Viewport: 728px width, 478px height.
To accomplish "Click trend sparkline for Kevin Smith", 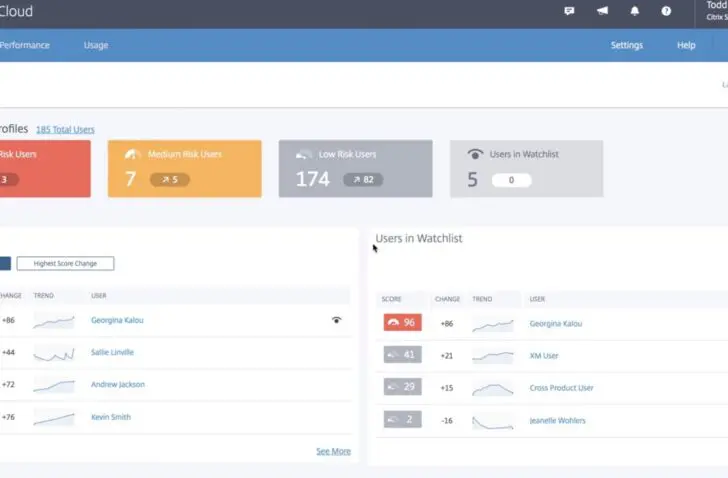I will [x=54, y=418].
